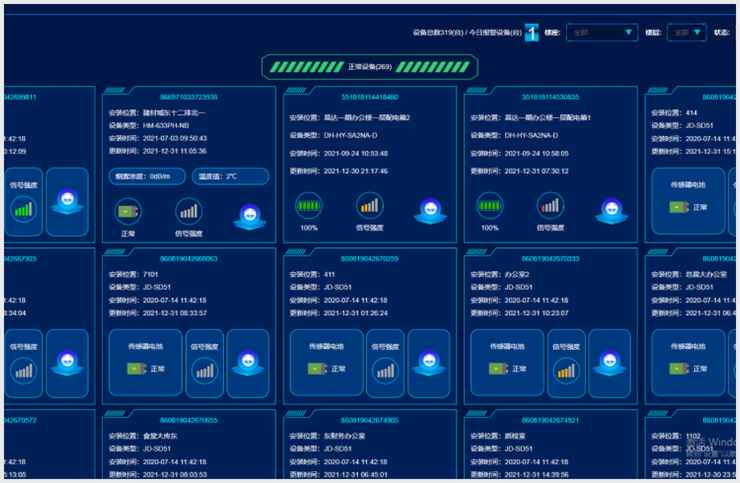Click the smoke detector icon on card 331818114418460
The image size is (740, 483).
click(x=431, y=209)
